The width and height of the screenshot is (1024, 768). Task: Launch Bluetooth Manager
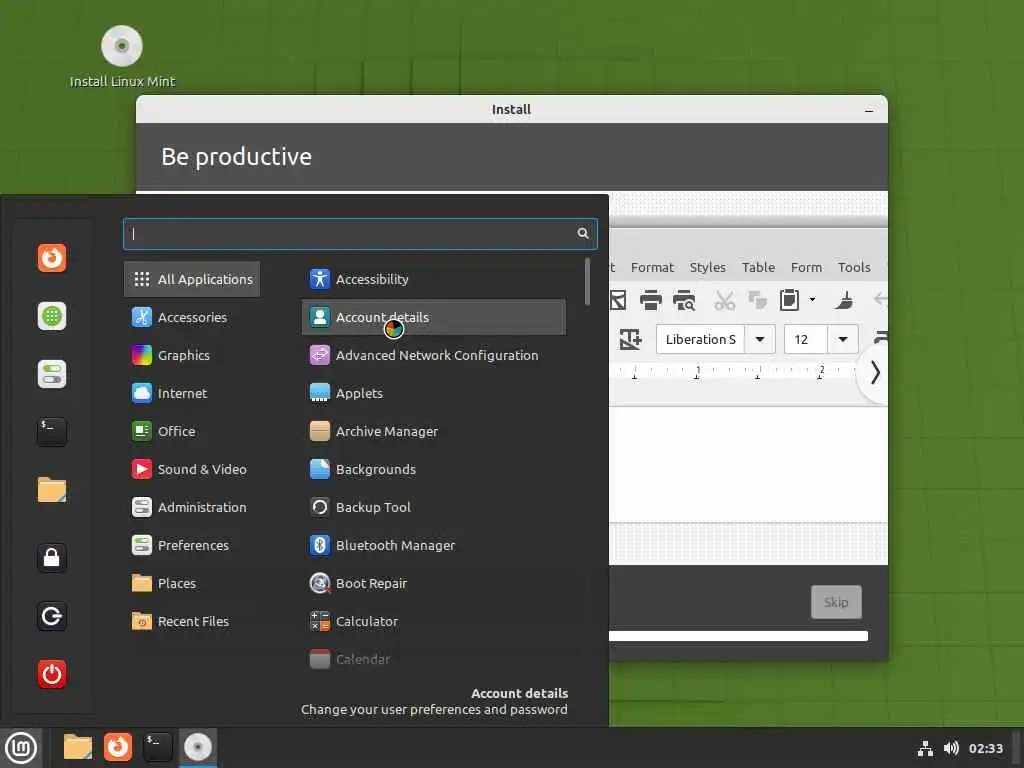point(434,545)
